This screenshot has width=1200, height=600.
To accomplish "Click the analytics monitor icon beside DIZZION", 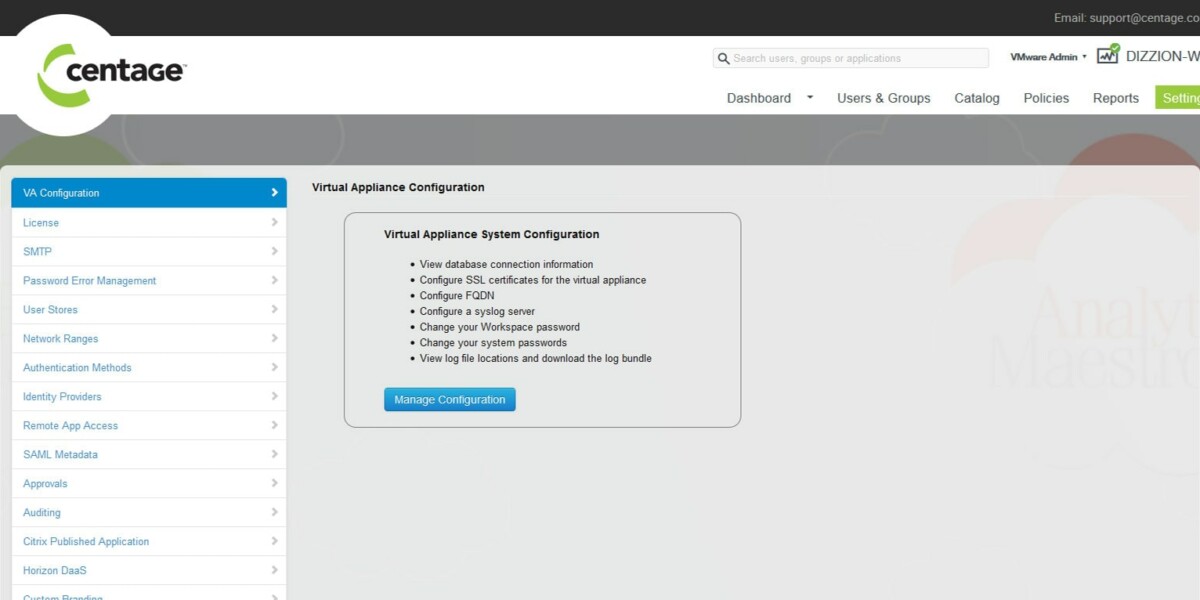I will tap(1107, 56).
